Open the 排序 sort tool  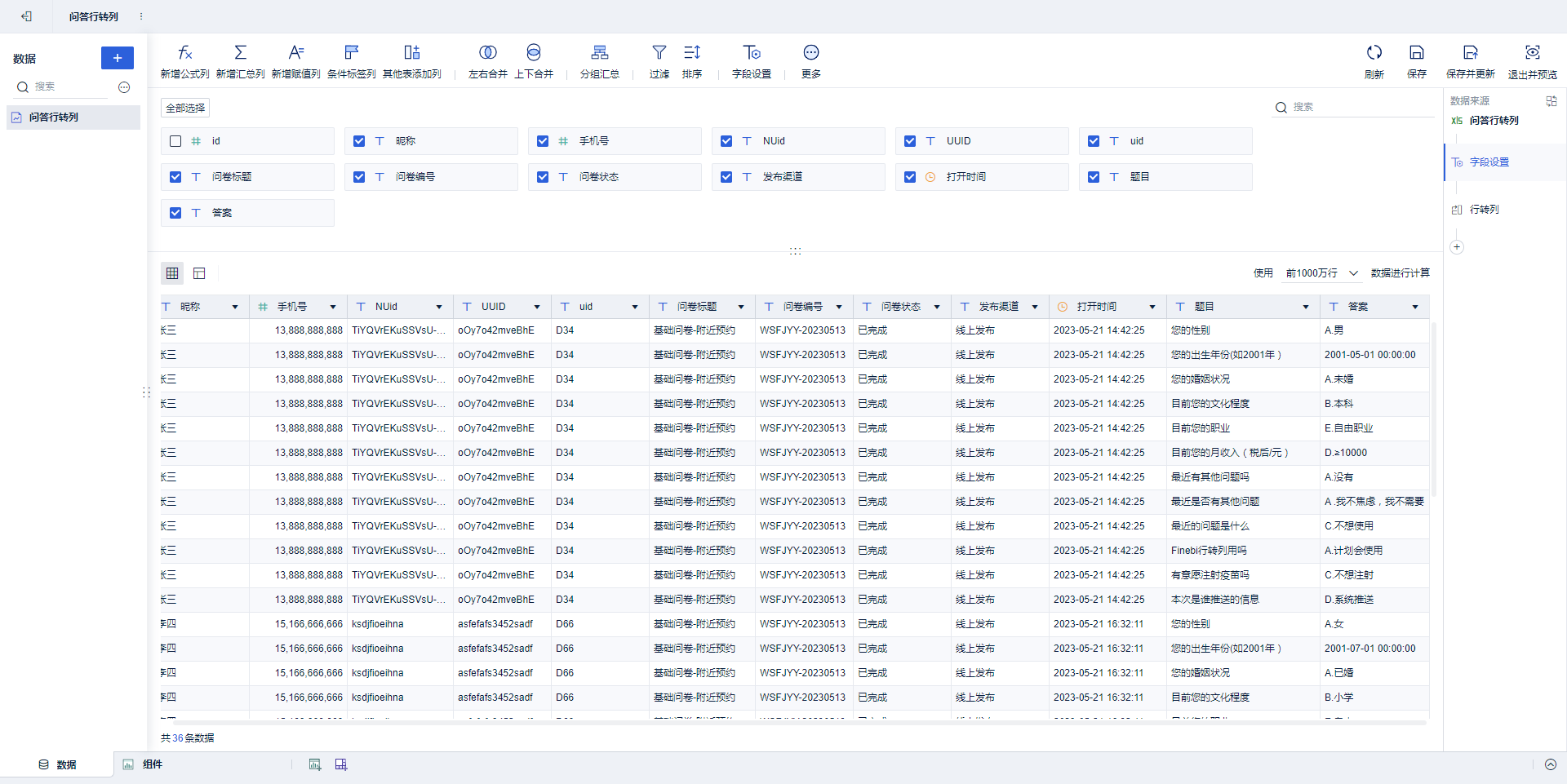click(x=692, y=61)
